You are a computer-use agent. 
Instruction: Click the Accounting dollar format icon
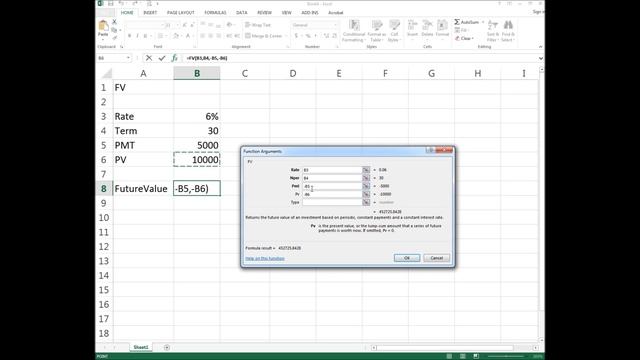(x=296, y=36)
